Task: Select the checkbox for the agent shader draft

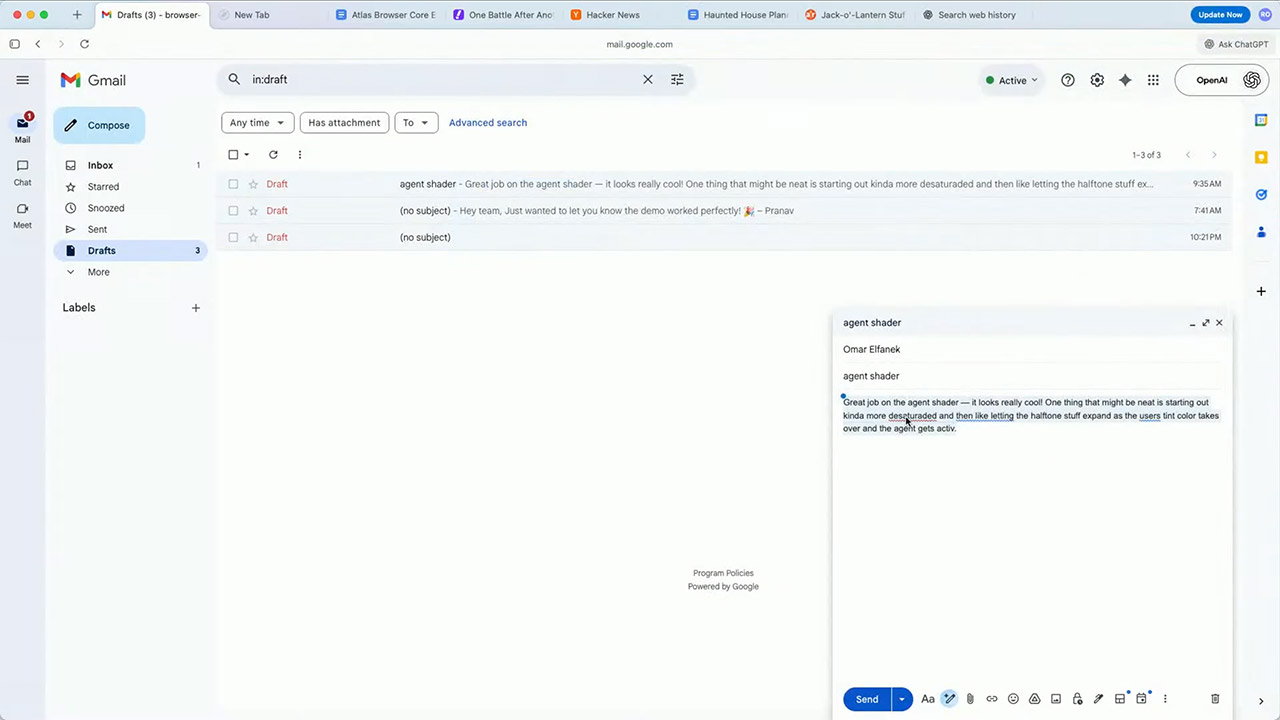Action: [233, 184]
